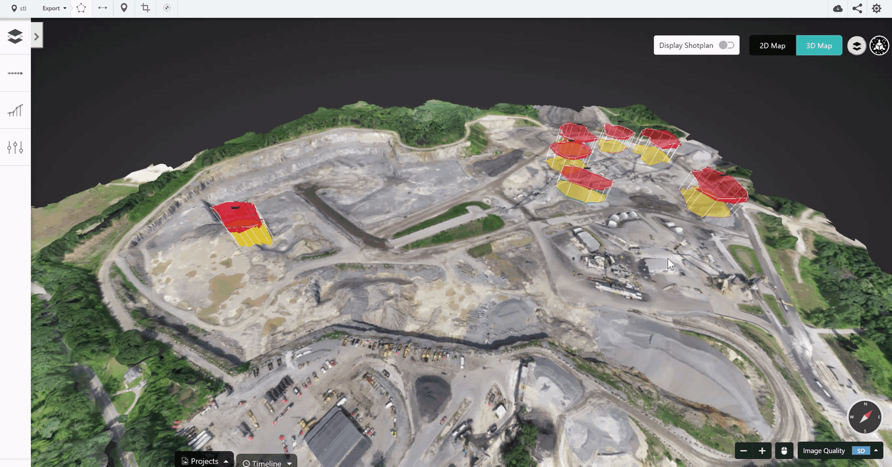Click the compass to reset orientation
The width and height of the screenshot is (892, 467).
865,416
